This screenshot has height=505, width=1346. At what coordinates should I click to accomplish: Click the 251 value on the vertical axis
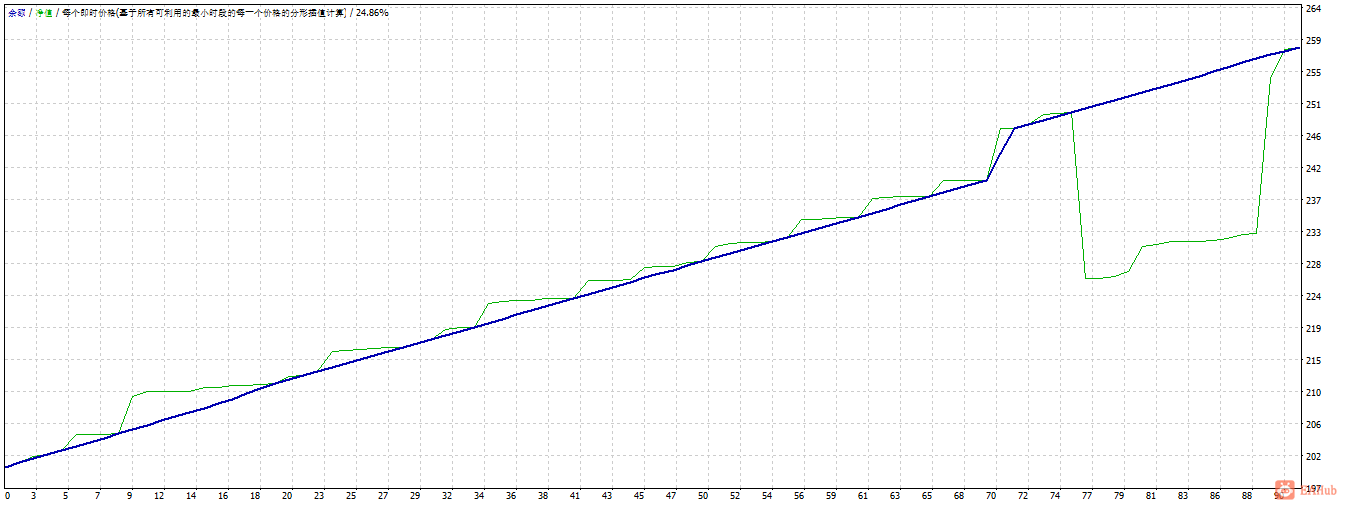[x=1314, y=105]
